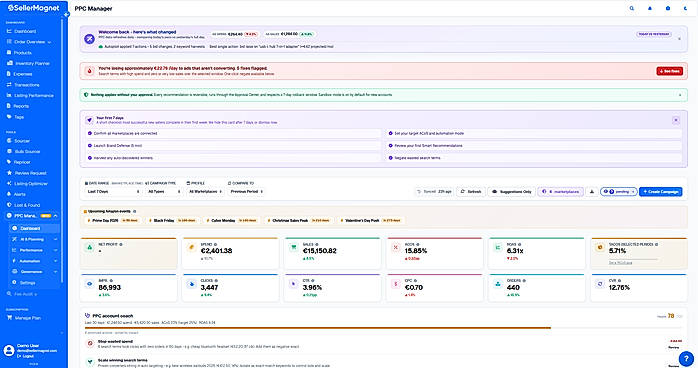Open the Spend €2,401.38 metric card
The image size is (698, 368).
230,253
